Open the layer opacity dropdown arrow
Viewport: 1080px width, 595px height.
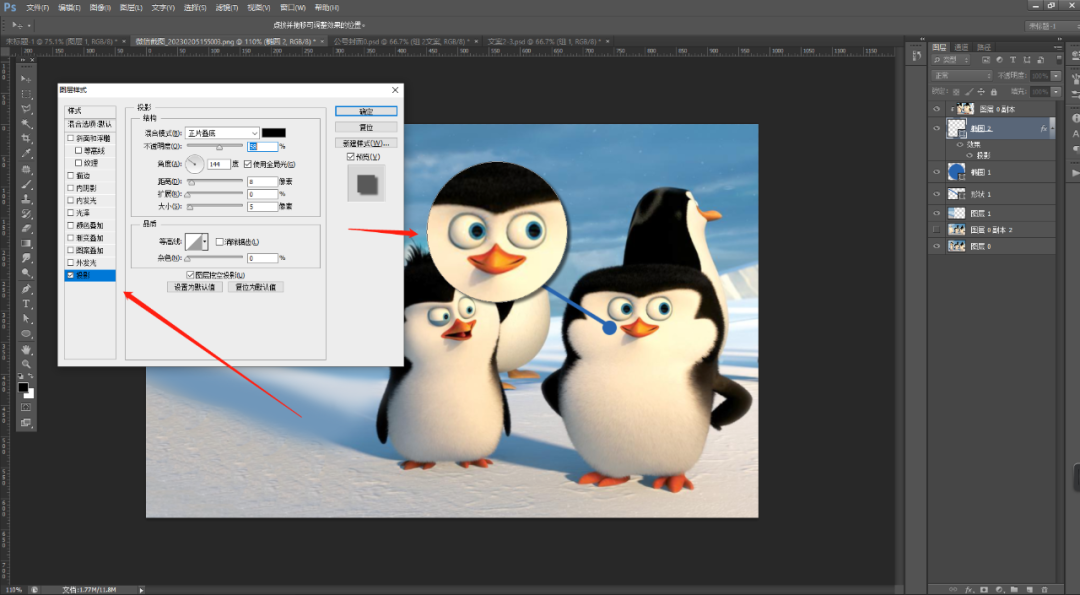tap(1056, 76)
